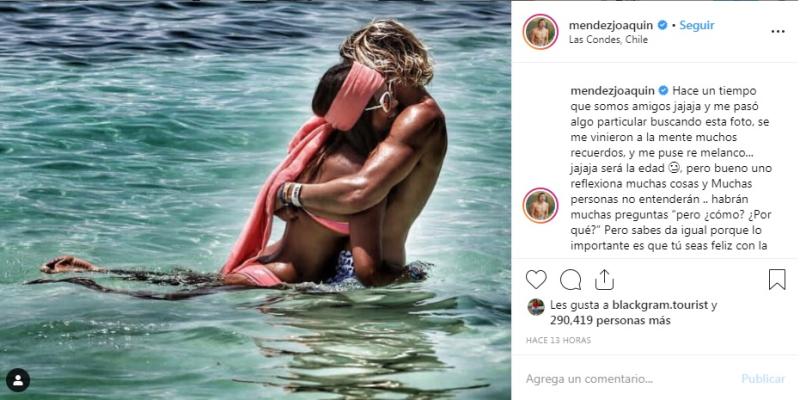Open the caption author's avatar
The height and width of the screenshot is (400, 800).
540,205
